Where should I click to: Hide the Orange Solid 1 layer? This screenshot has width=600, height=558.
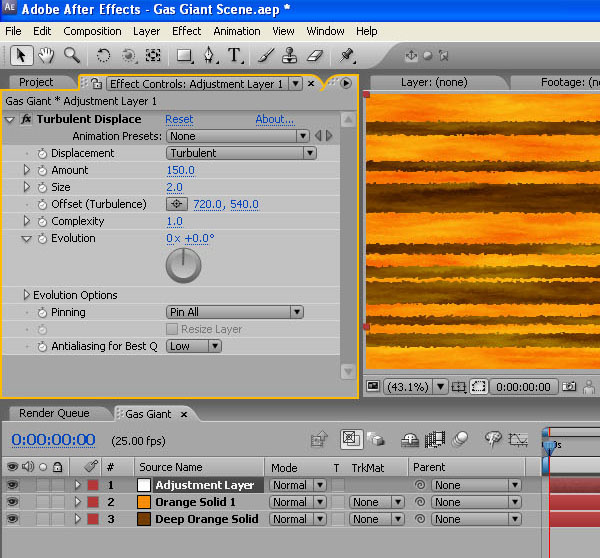pyautogui.click(x=13, y=502)
